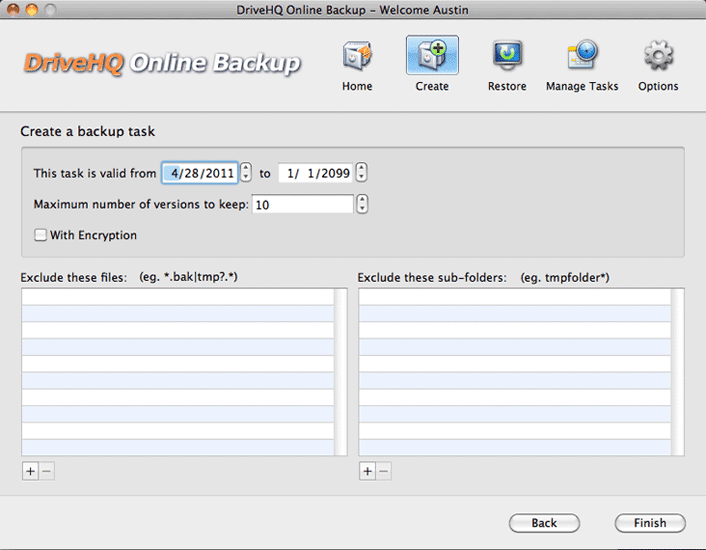The height and width of the screenshot is (550, 706).
Task: Click the Exclude these sub-folders list scrollbar
Action: tap(678, 372)
